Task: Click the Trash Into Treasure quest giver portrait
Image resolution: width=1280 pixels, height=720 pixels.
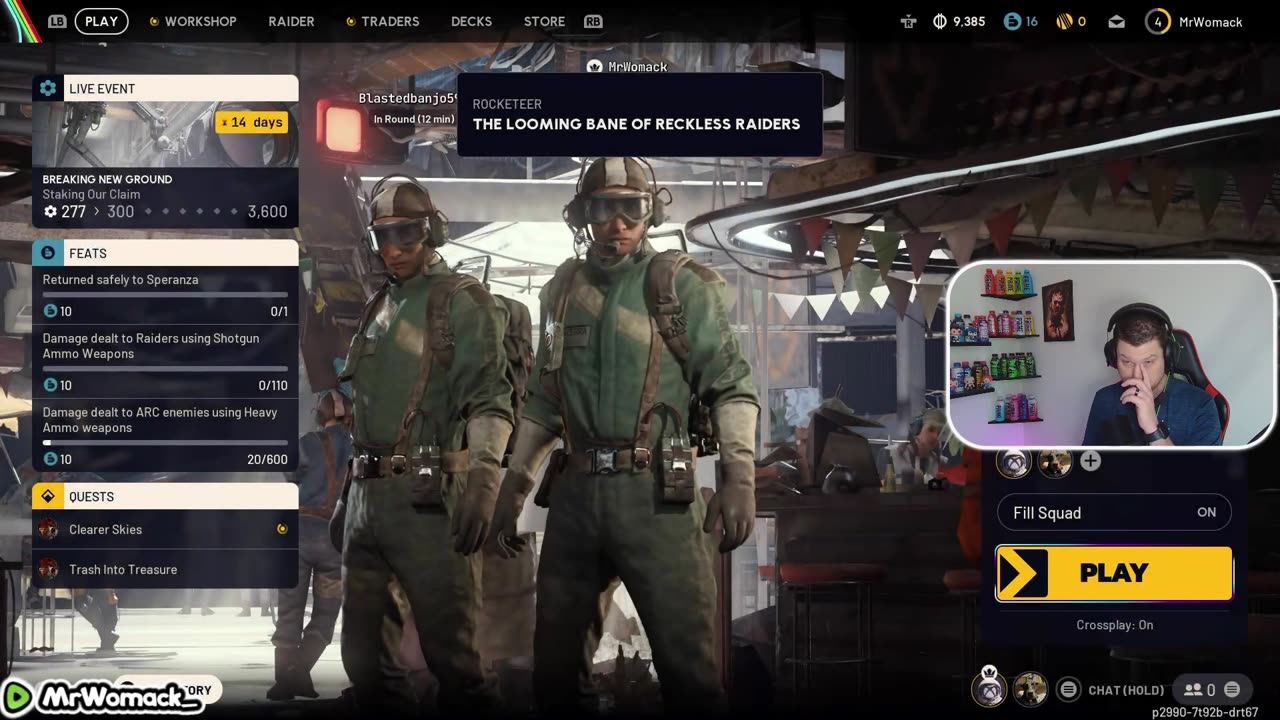Action: pos(48,569)
